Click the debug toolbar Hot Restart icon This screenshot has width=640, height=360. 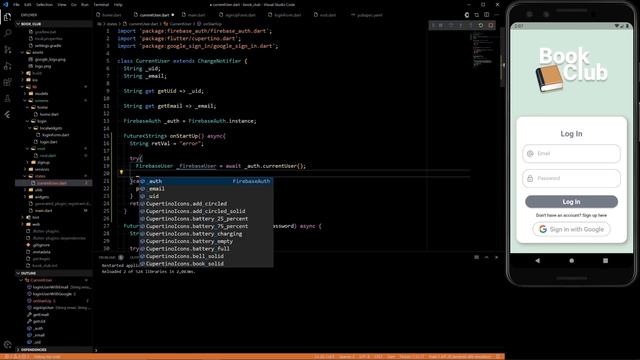480,25
